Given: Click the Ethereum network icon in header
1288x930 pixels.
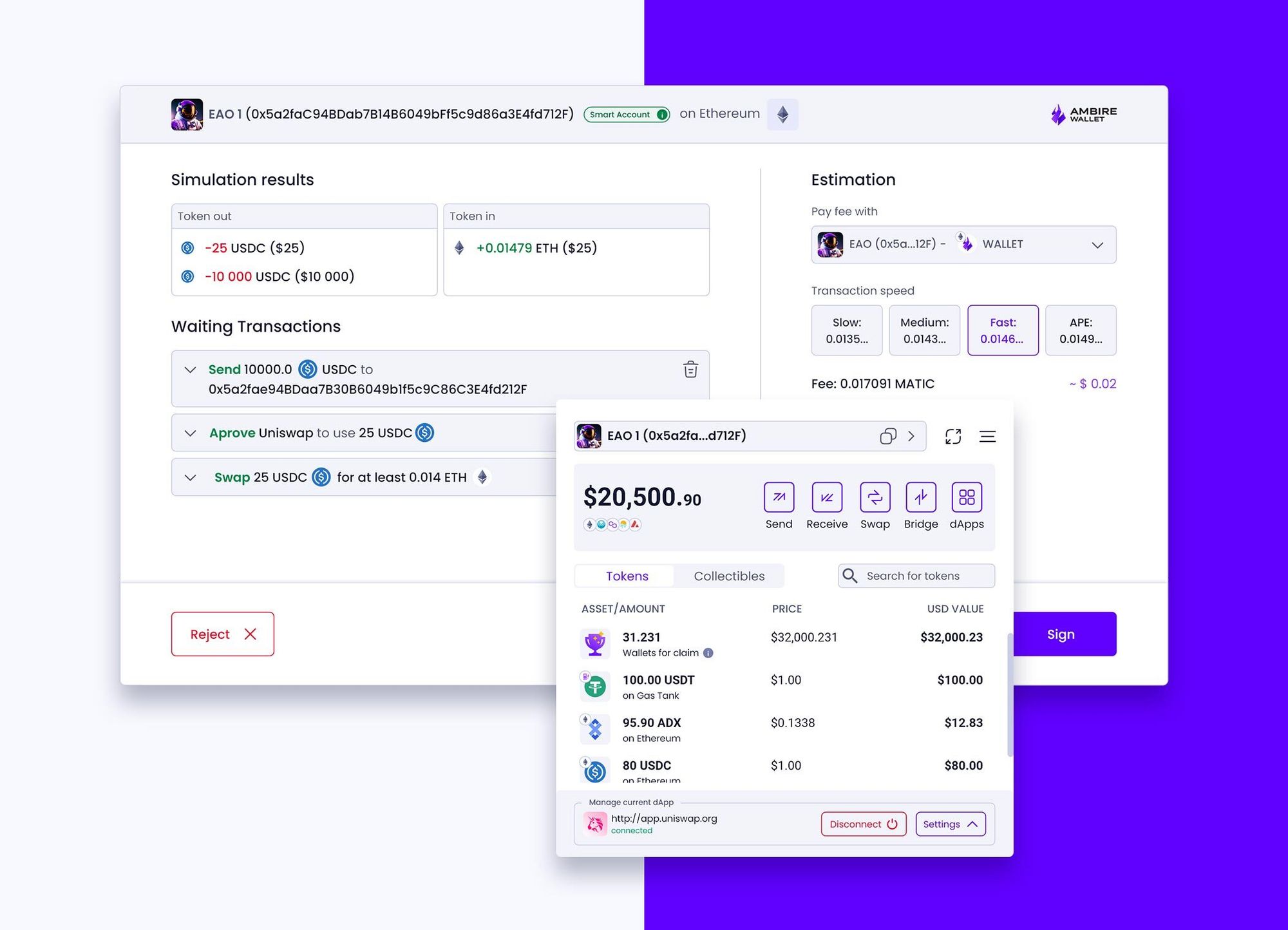Looking at the screenshot, I should click(x=782, y=115).
